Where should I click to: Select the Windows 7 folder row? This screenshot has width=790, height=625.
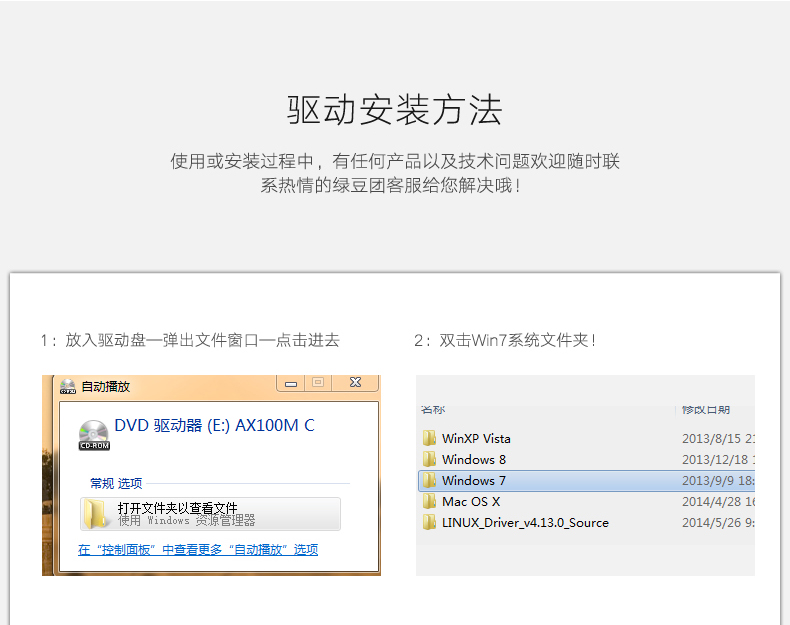pyautogui.click(x=586, y=480)
